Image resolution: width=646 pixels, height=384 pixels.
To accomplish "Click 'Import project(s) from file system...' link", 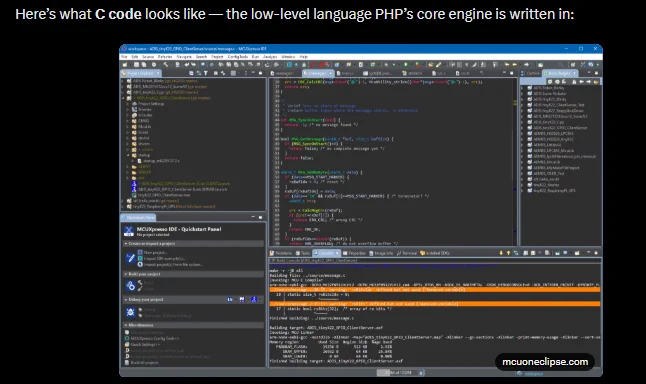I will pyautogui.click(x=173, y=265).
